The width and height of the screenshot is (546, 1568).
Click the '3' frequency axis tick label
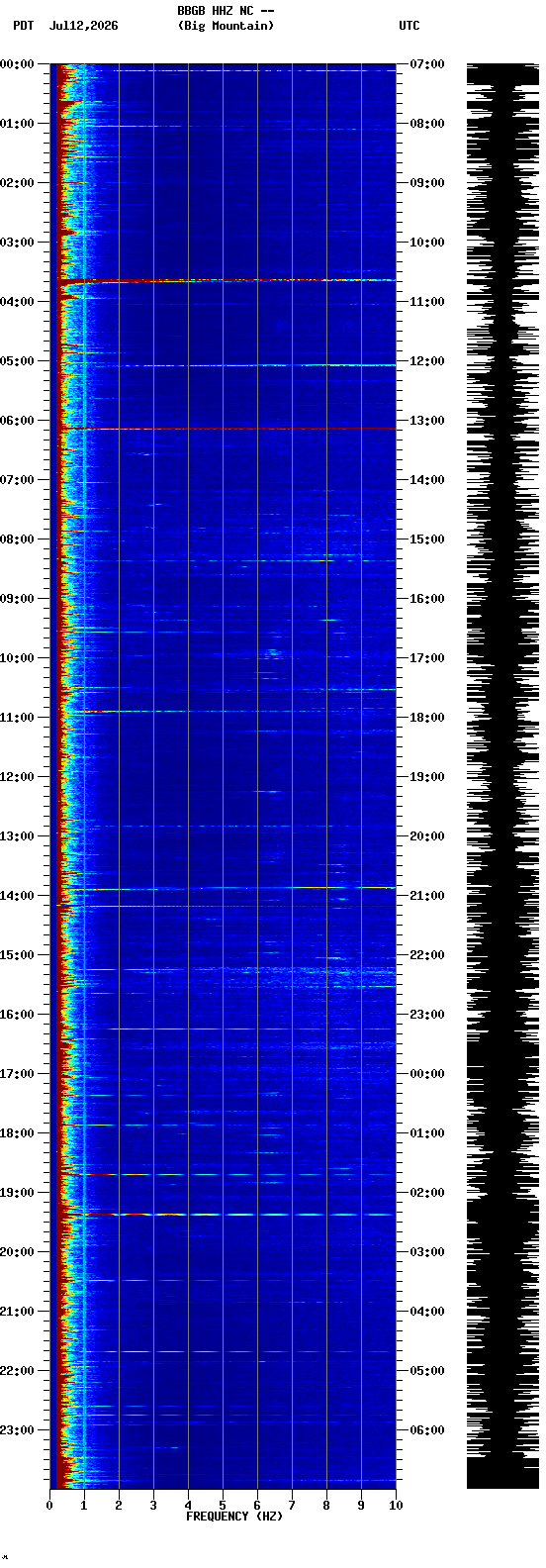pos(153,1506)
